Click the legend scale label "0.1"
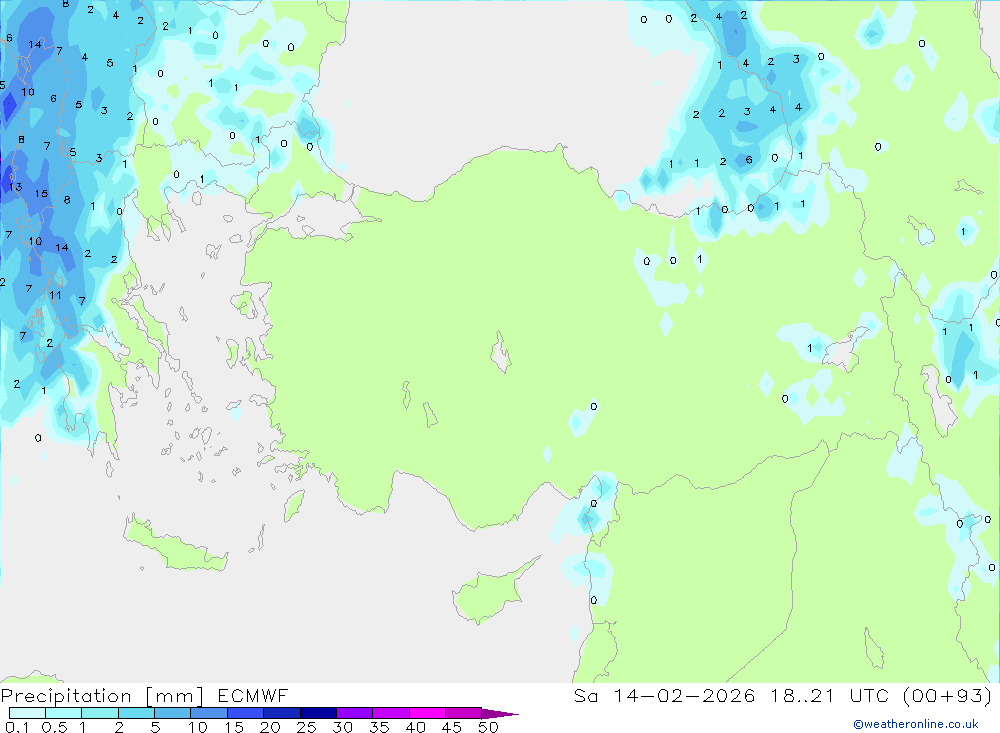 17,727
